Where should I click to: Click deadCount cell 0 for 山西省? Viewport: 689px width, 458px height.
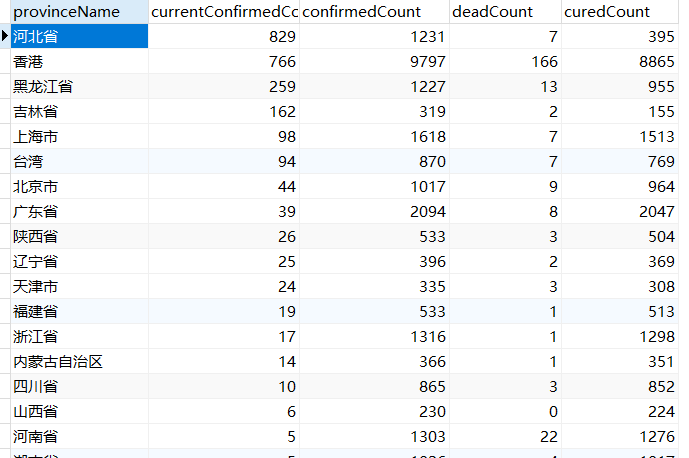coord(505,412)
